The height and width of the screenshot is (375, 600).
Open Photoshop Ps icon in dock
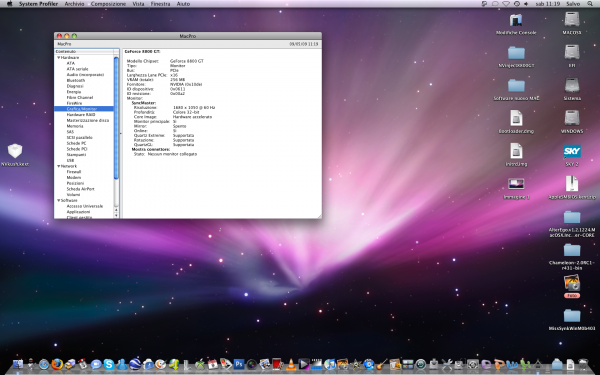(239, 364)
